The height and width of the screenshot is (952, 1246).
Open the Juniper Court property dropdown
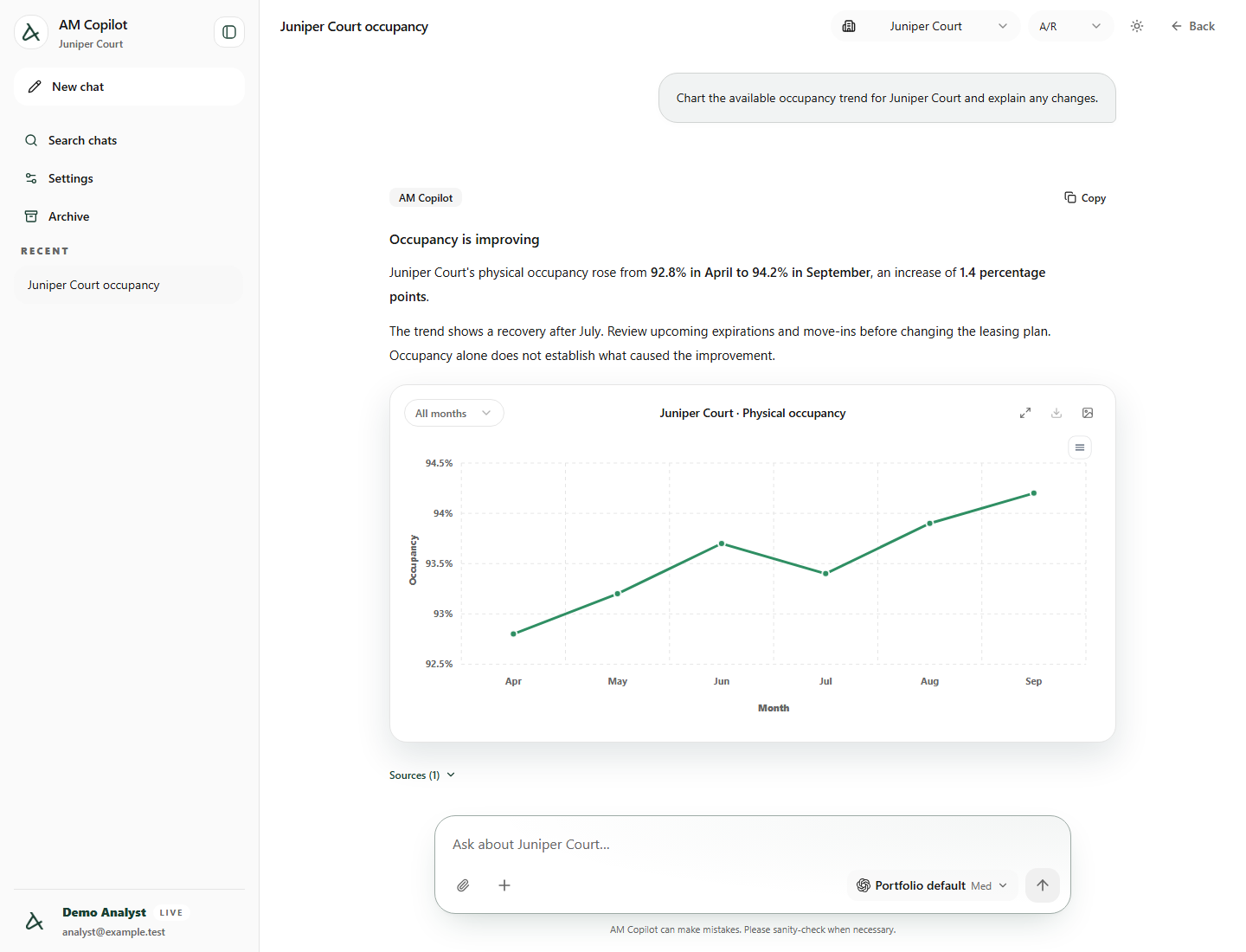click(925, 26)
